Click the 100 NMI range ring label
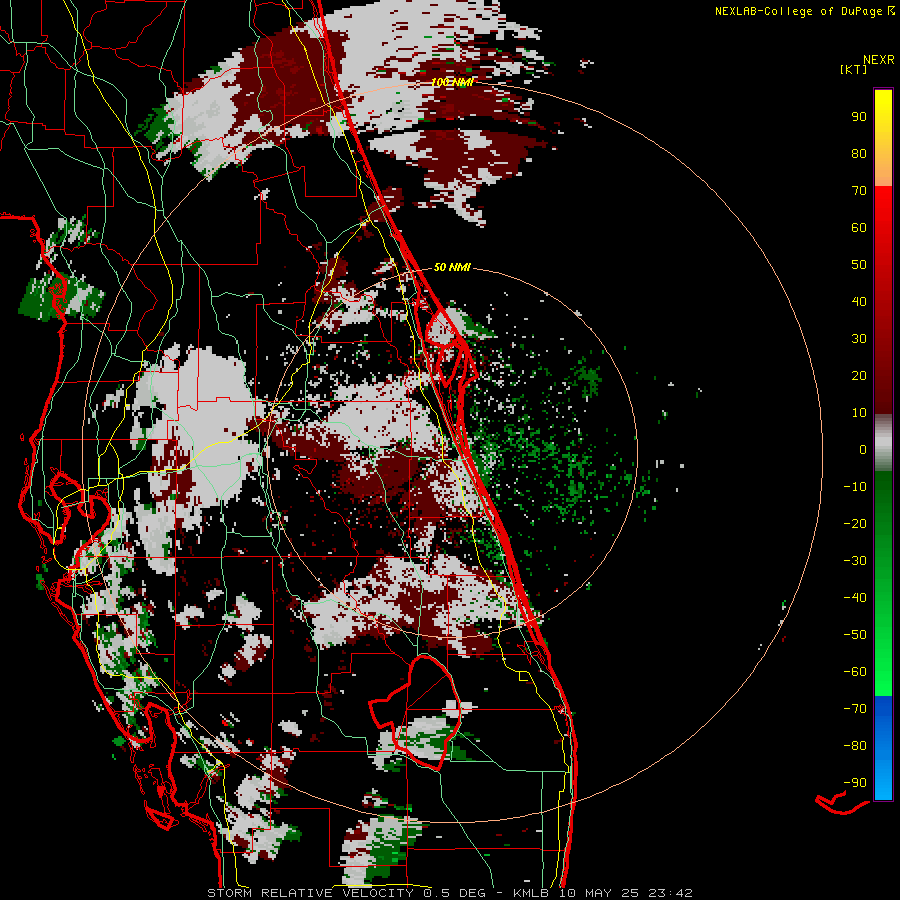Screen dimensions: 900x900 pyautogui.click(x=452, y=82)
